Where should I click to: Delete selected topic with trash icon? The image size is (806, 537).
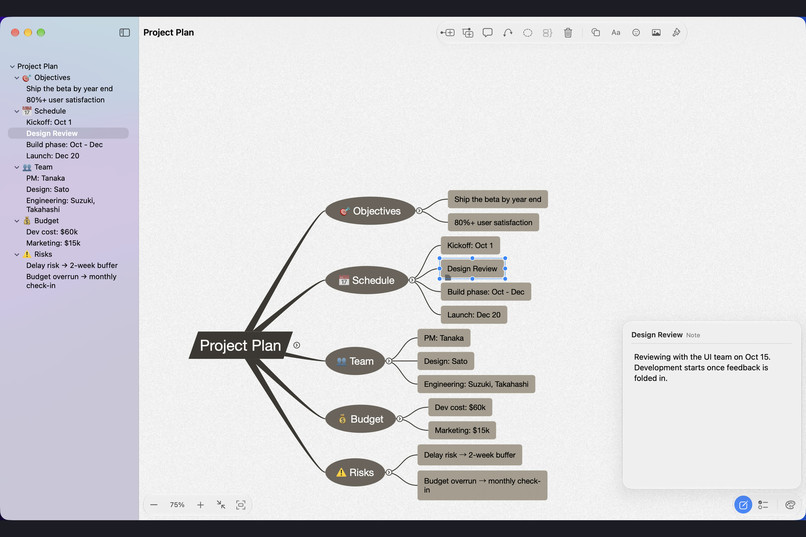(567, 32)
